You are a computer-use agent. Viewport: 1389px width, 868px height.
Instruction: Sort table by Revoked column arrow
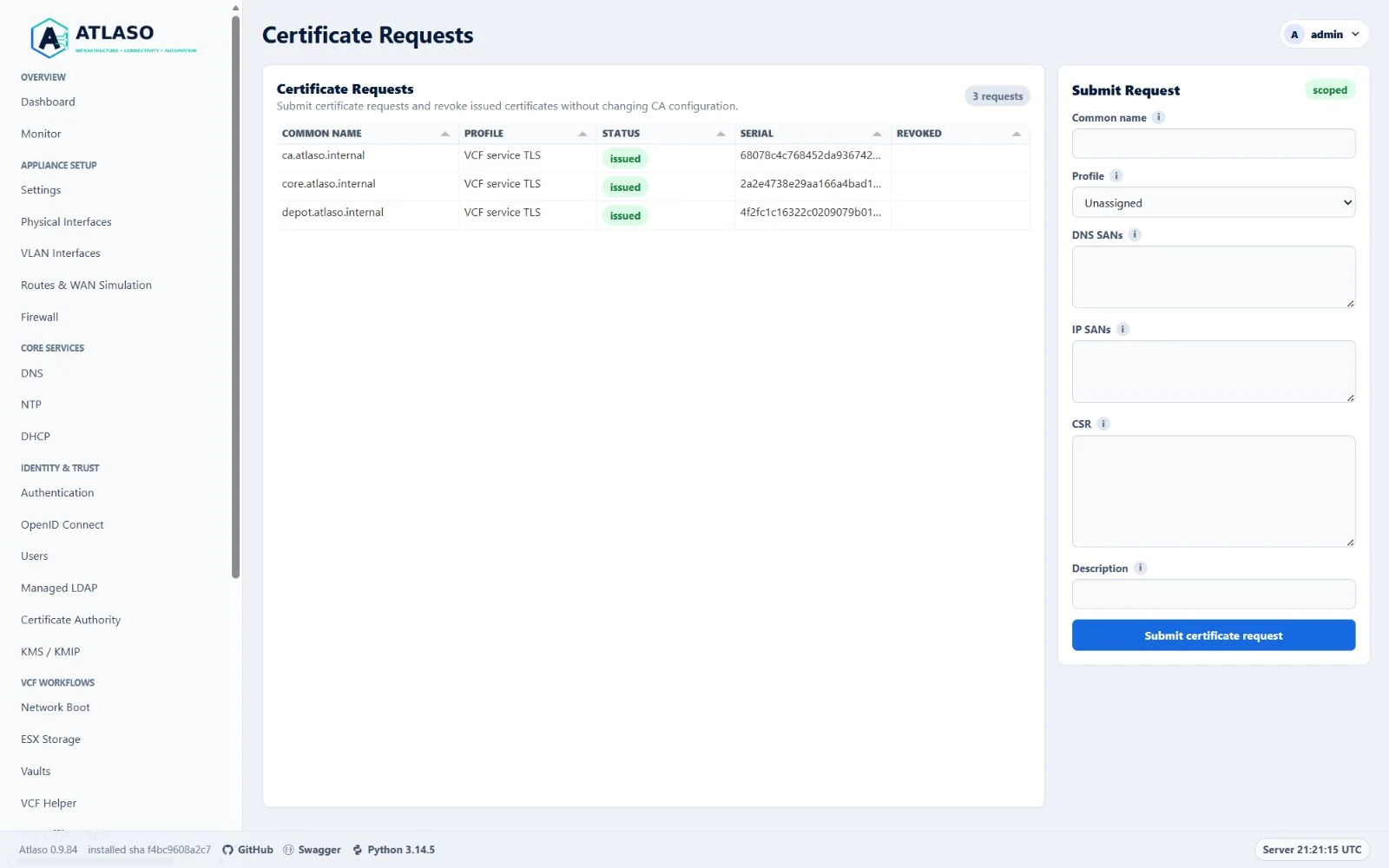click(1017, 134)
